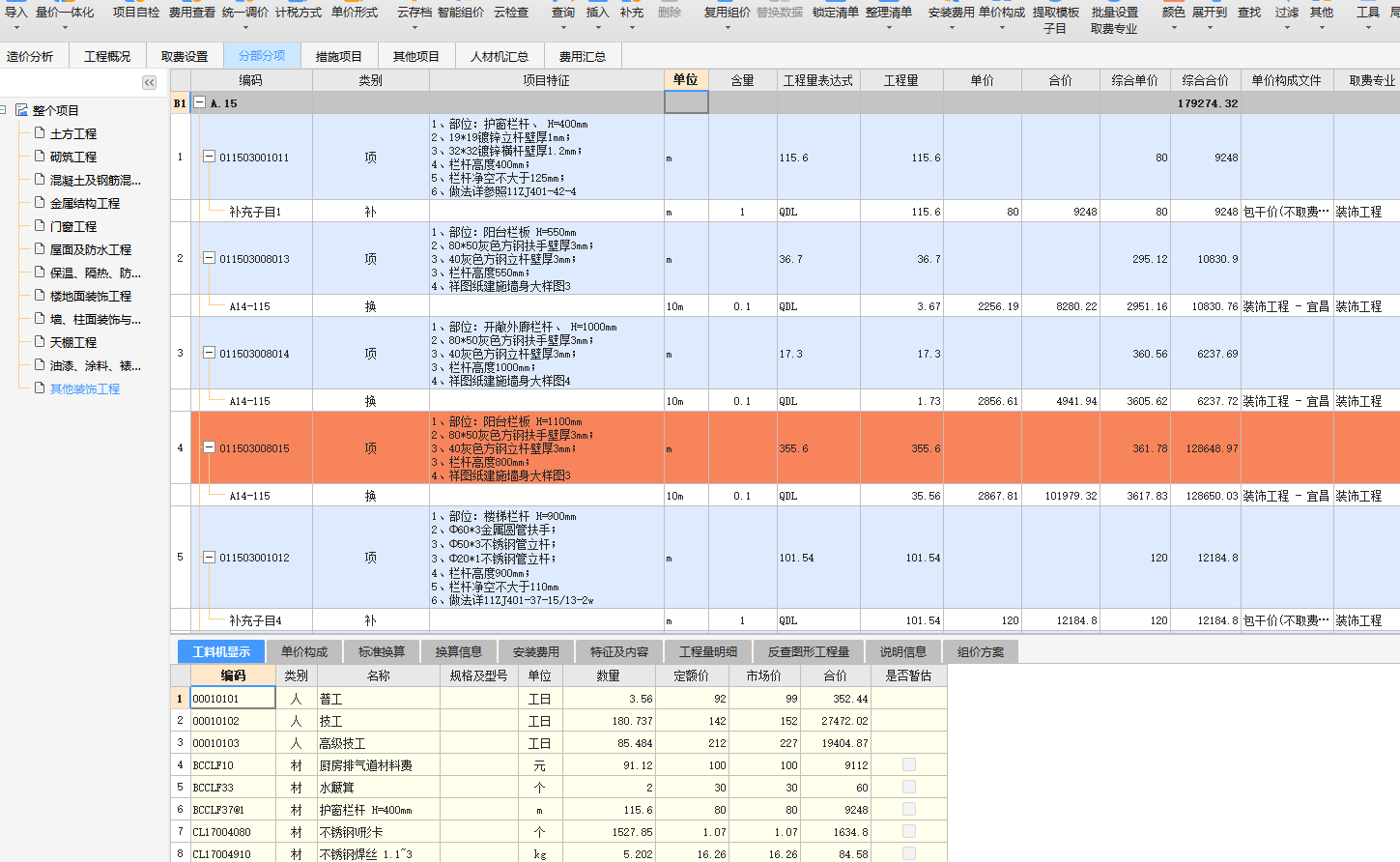
Task: Select code cell 00010101 in materials table
Action: click(x=233, y=698)
